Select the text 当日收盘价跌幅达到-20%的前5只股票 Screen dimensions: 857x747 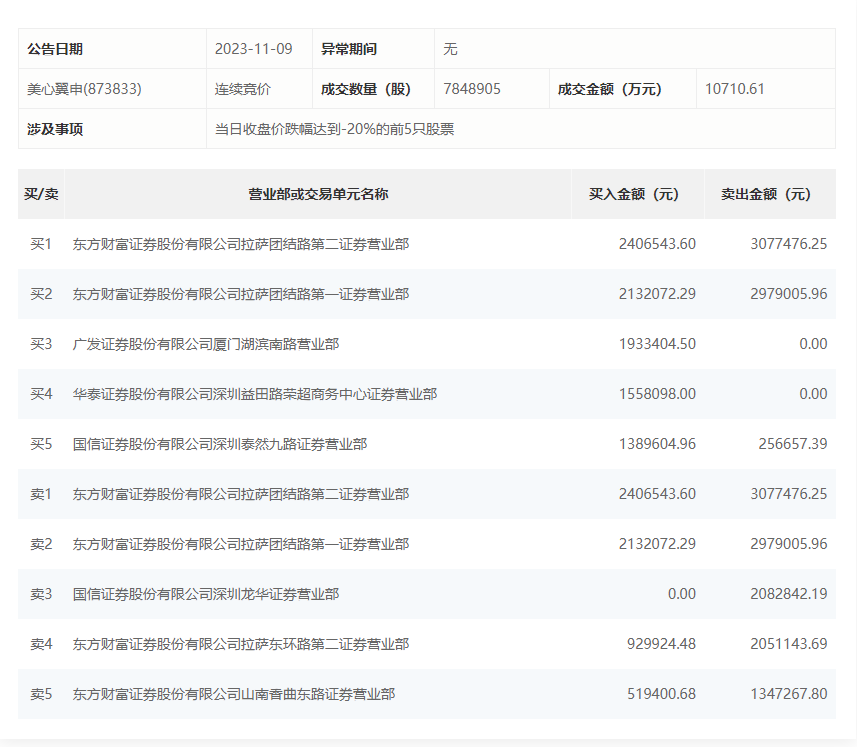click(x=334, y=129)
